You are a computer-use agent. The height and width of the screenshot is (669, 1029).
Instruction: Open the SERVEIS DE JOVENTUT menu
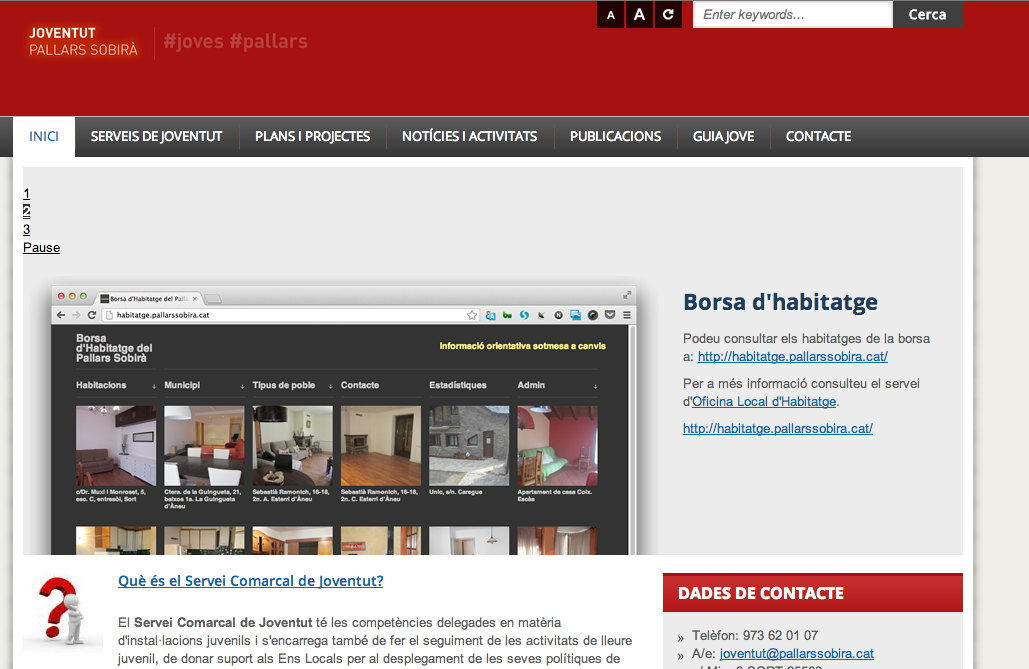pyautogui.click(x=156, y=137)
